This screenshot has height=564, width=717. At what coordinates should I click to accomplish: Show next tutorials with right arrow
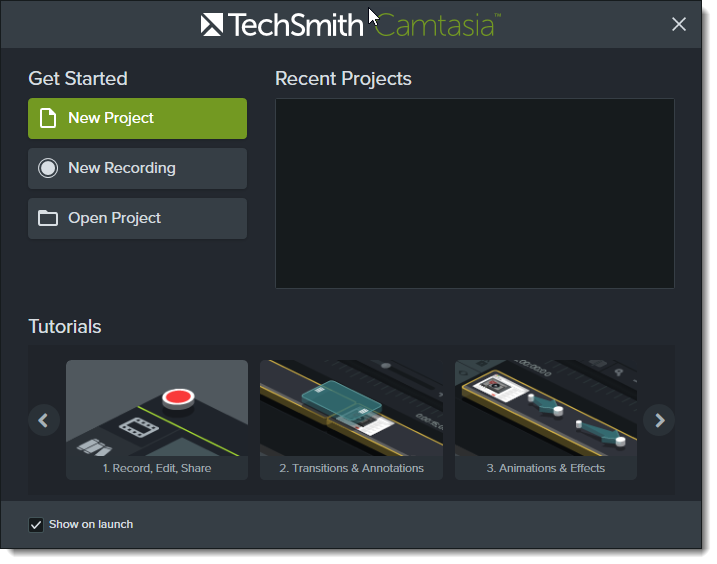pyautogui.click(x=659, y=420)
